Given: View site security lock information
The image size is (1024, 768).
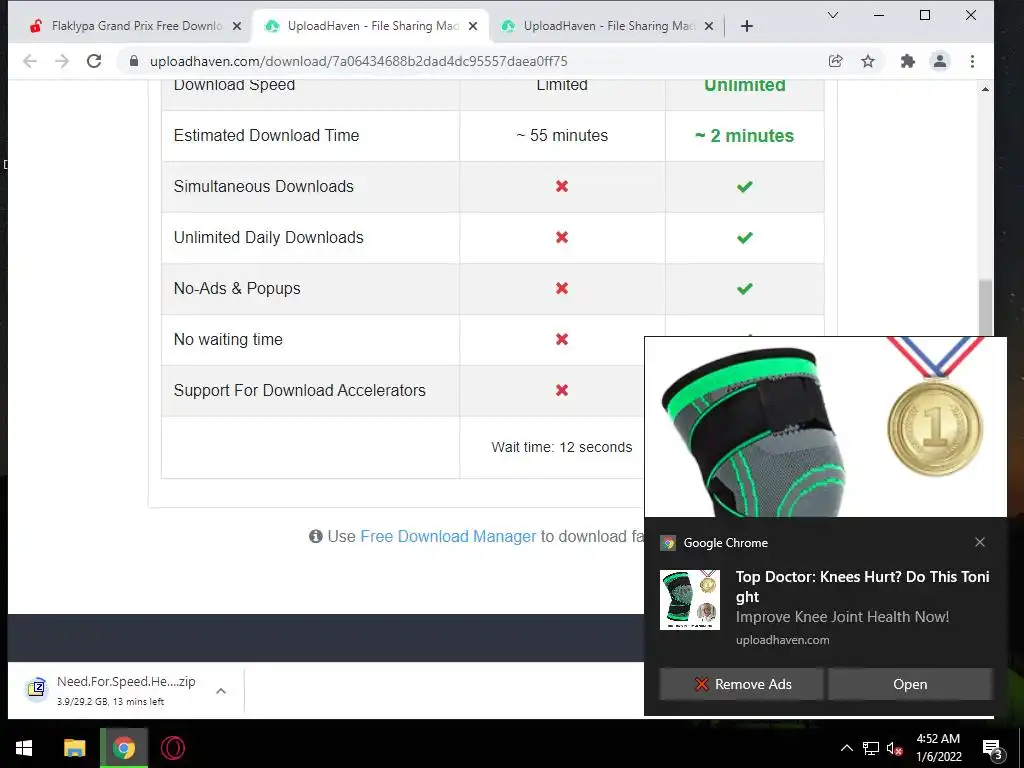Looking at the screenshot, I should coord(134,61).
